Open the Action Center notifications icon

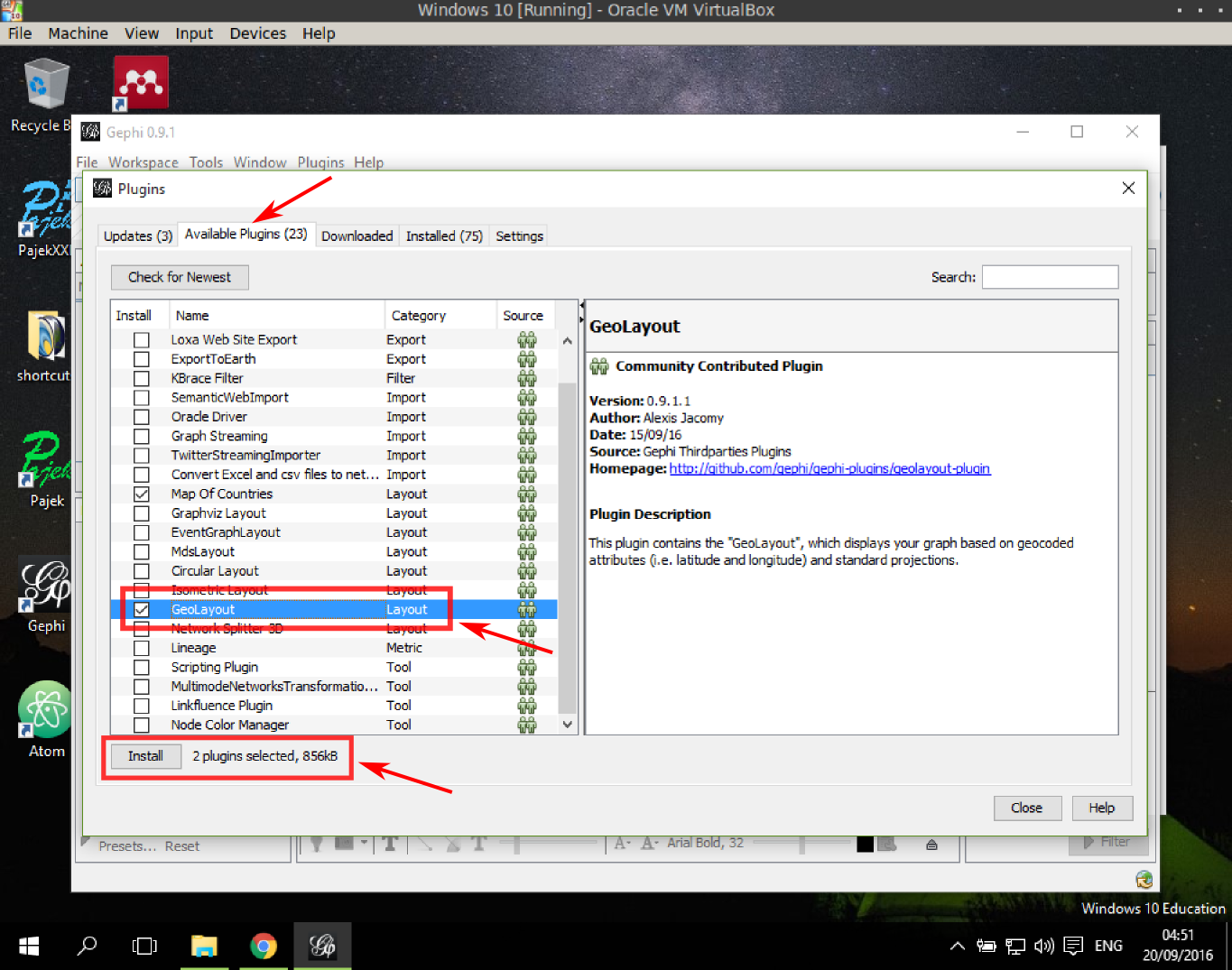(1073, 946)
